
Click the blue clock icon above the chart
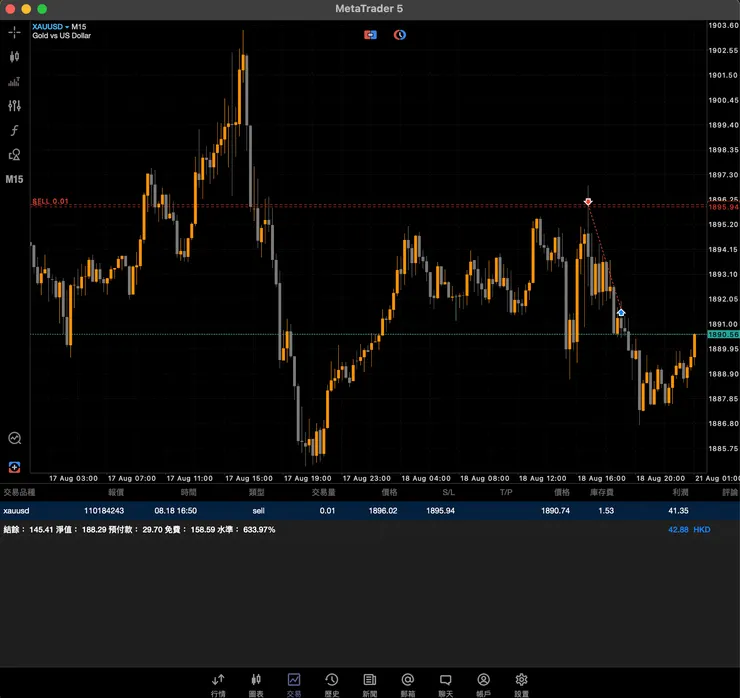399,34
